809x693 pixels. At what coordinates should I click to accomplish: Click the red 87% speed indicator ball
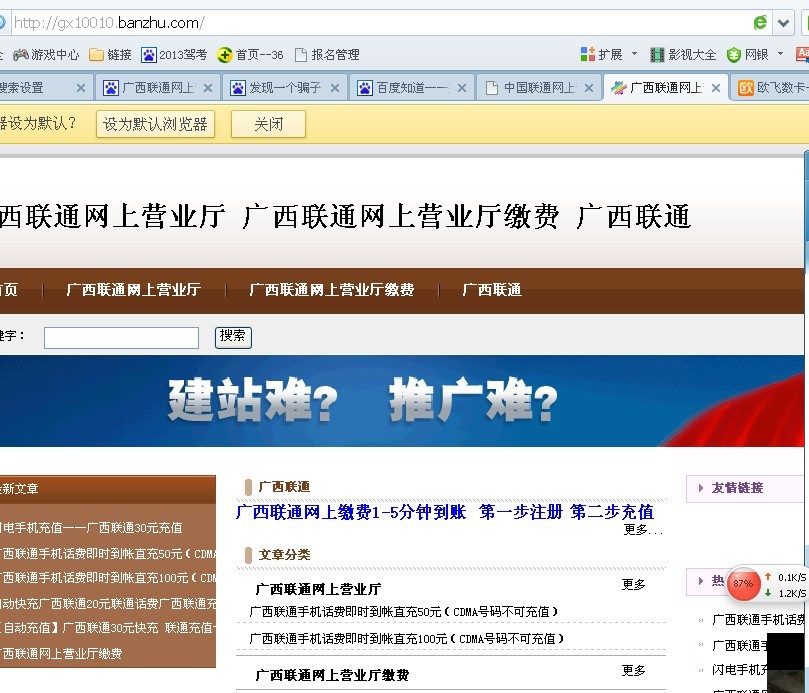click(x=743, y=584)
